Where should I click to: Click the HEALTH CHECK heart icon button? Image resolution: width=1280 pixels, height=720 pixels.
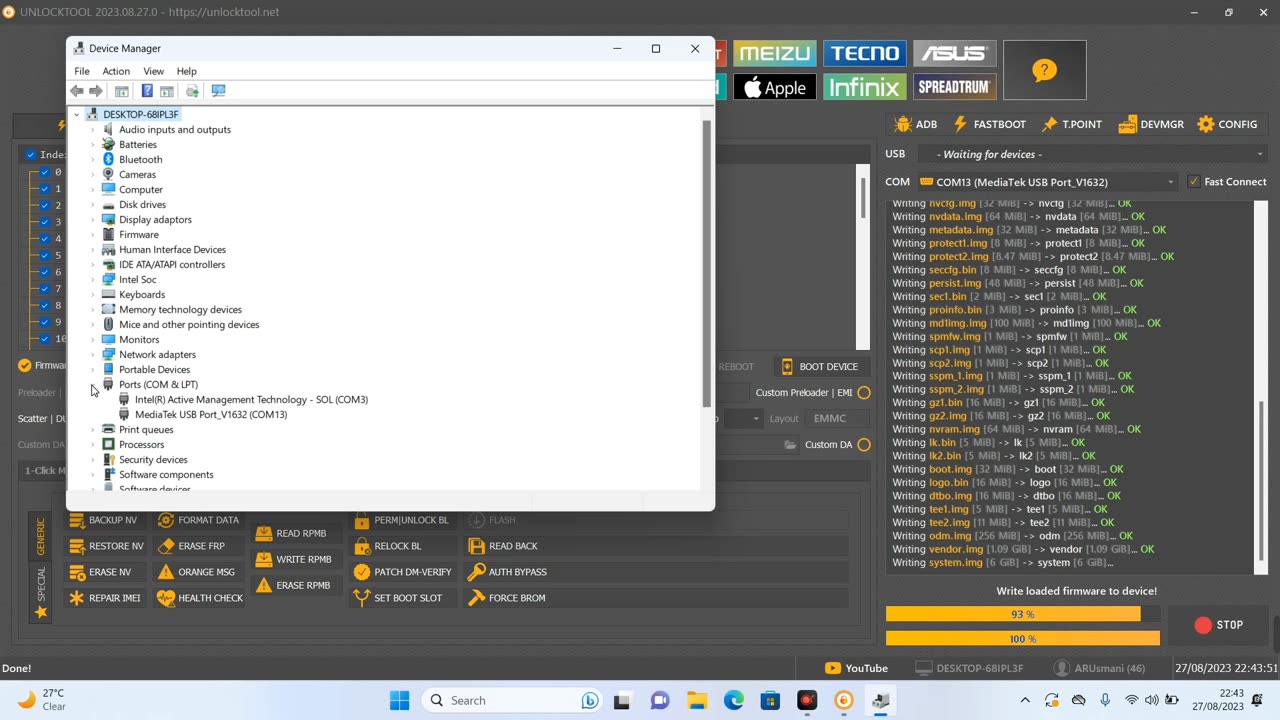click(200, 598)
